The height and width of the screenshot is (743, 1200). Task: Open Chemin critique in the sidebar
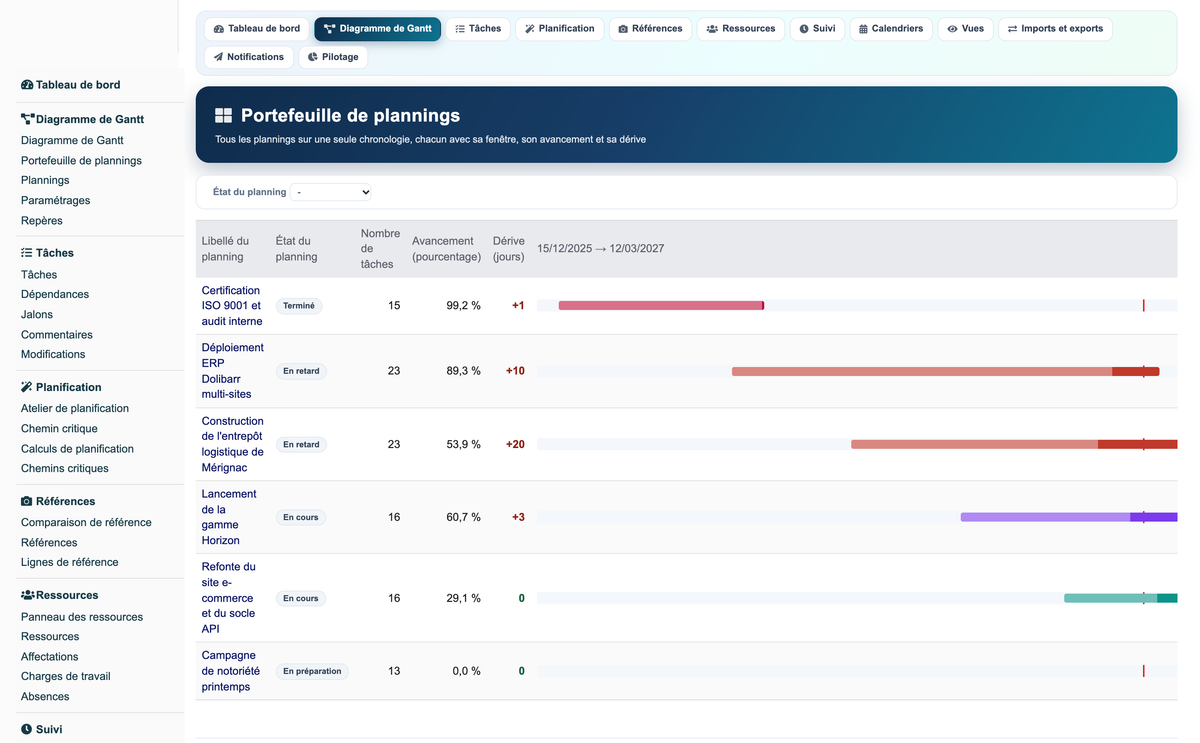pyautogui.click(x=59, y=429)
